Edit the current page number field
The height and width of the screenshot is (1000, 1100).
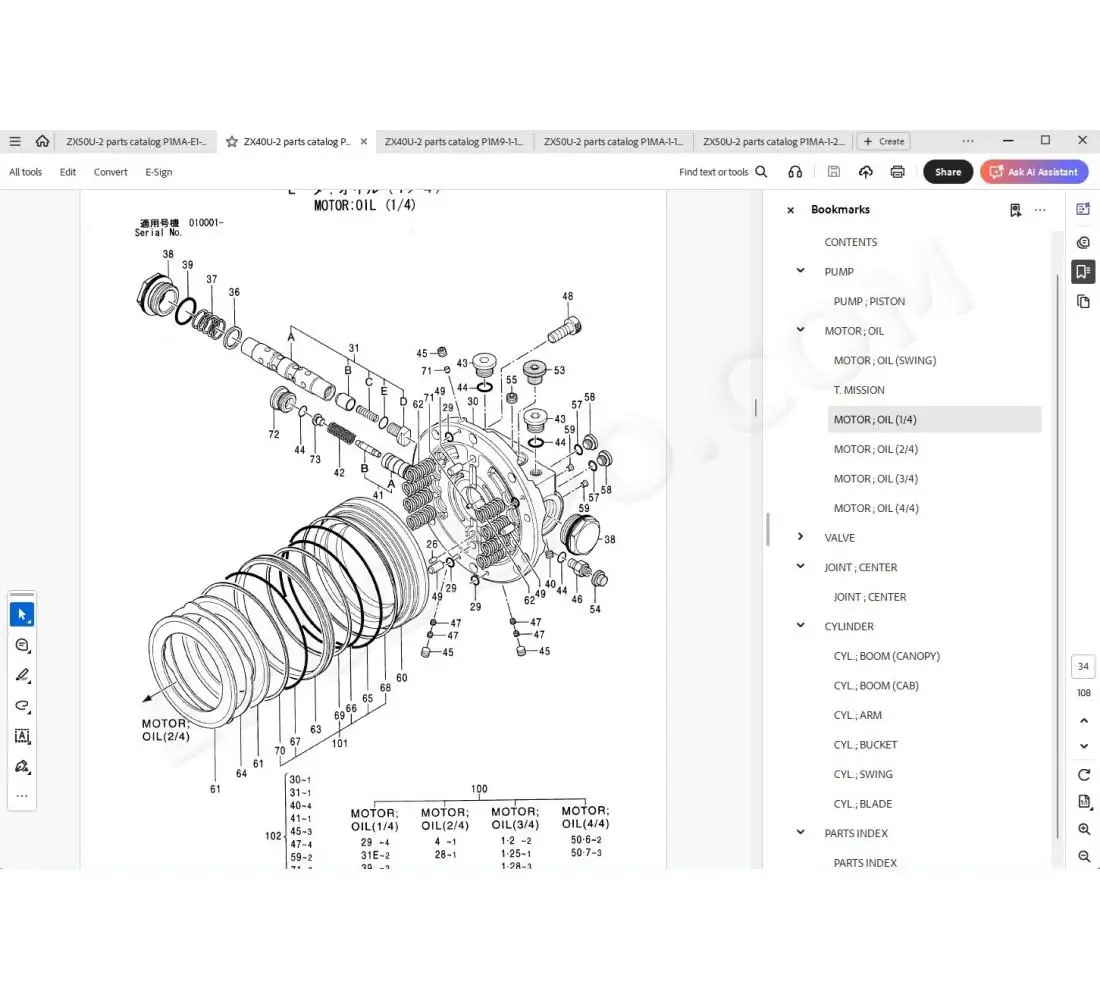[1083, 665]
